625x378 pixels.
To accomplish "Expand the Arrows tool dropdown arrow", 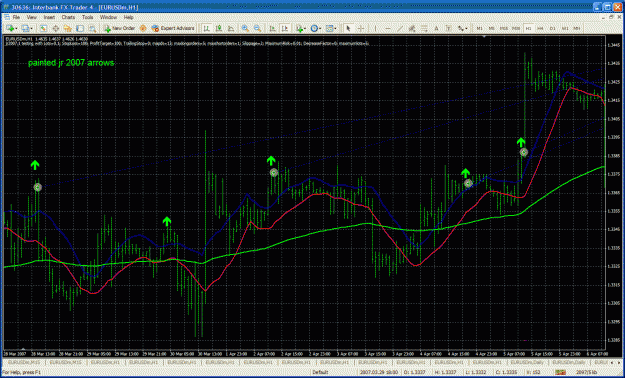I will (467, 29).
